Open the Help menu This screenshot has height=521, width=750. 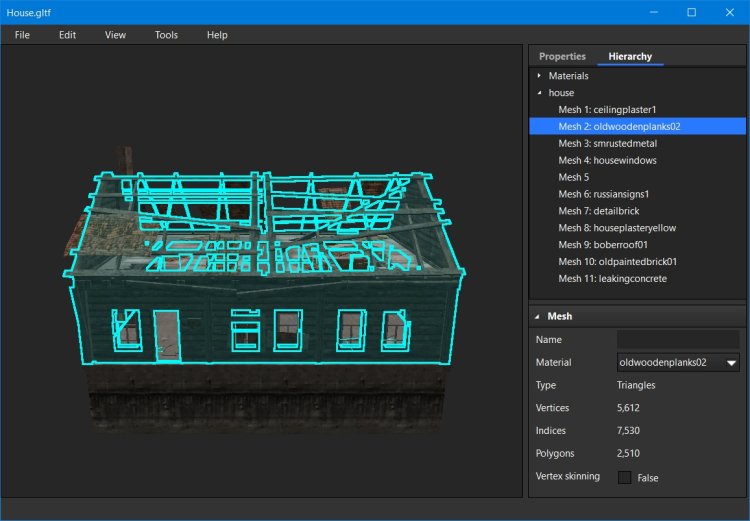point(217,35)
